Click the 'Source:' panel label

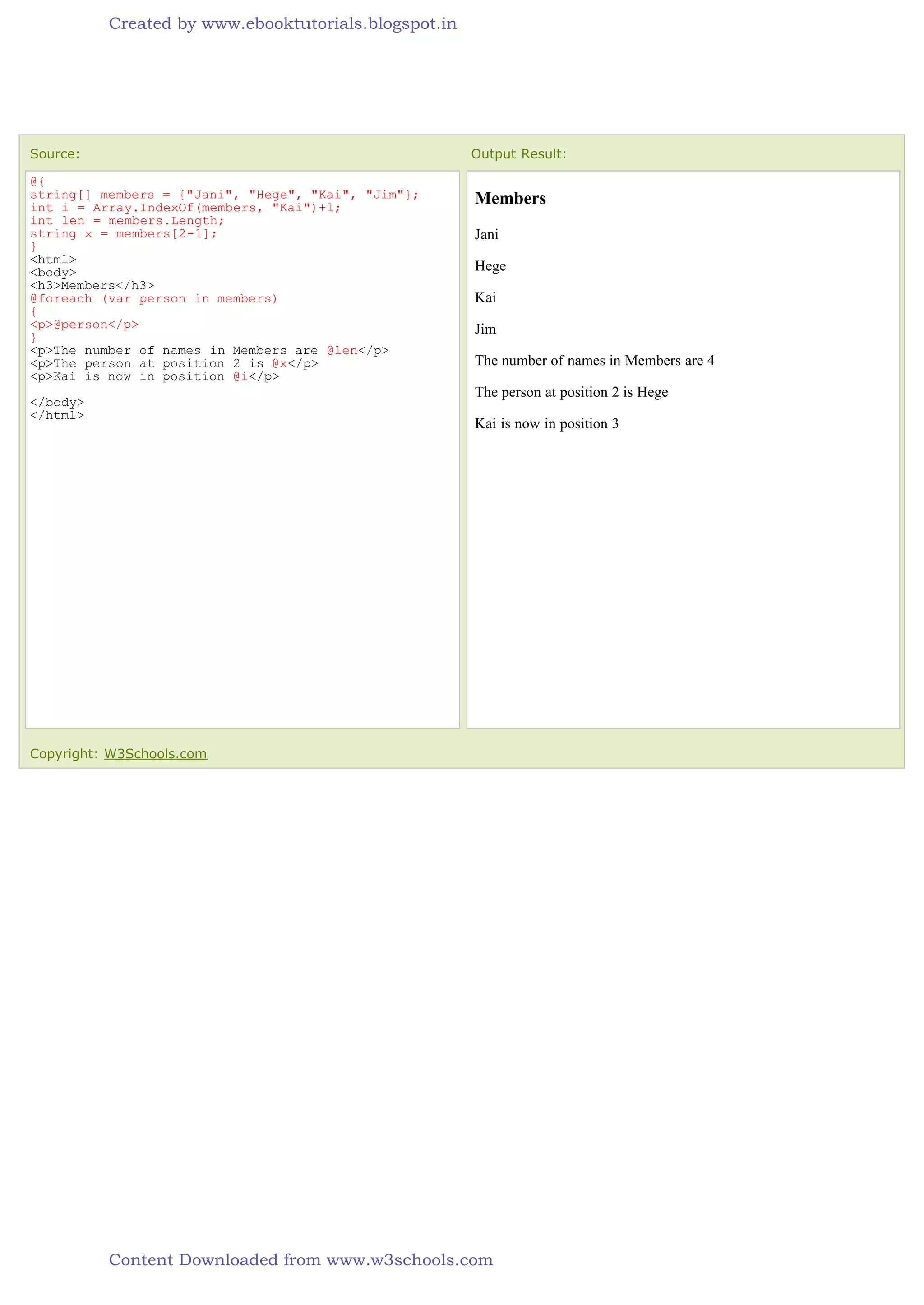coord(55,153)
